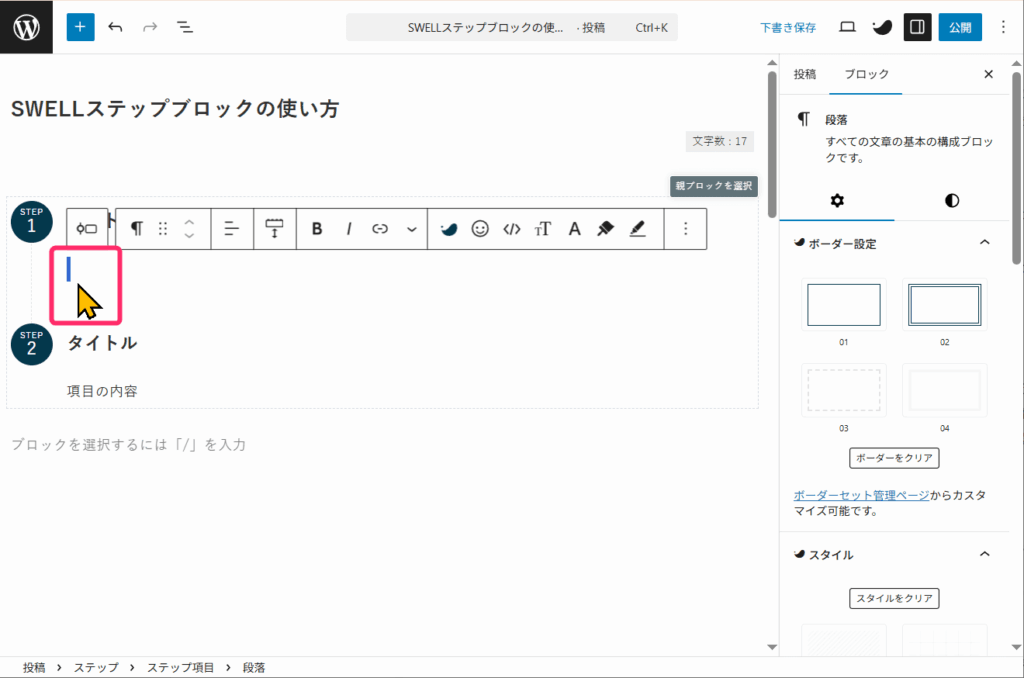1024x678 pixels.
Task: Open the emoji smiley icon tool
Action: [x=480, y=229]
